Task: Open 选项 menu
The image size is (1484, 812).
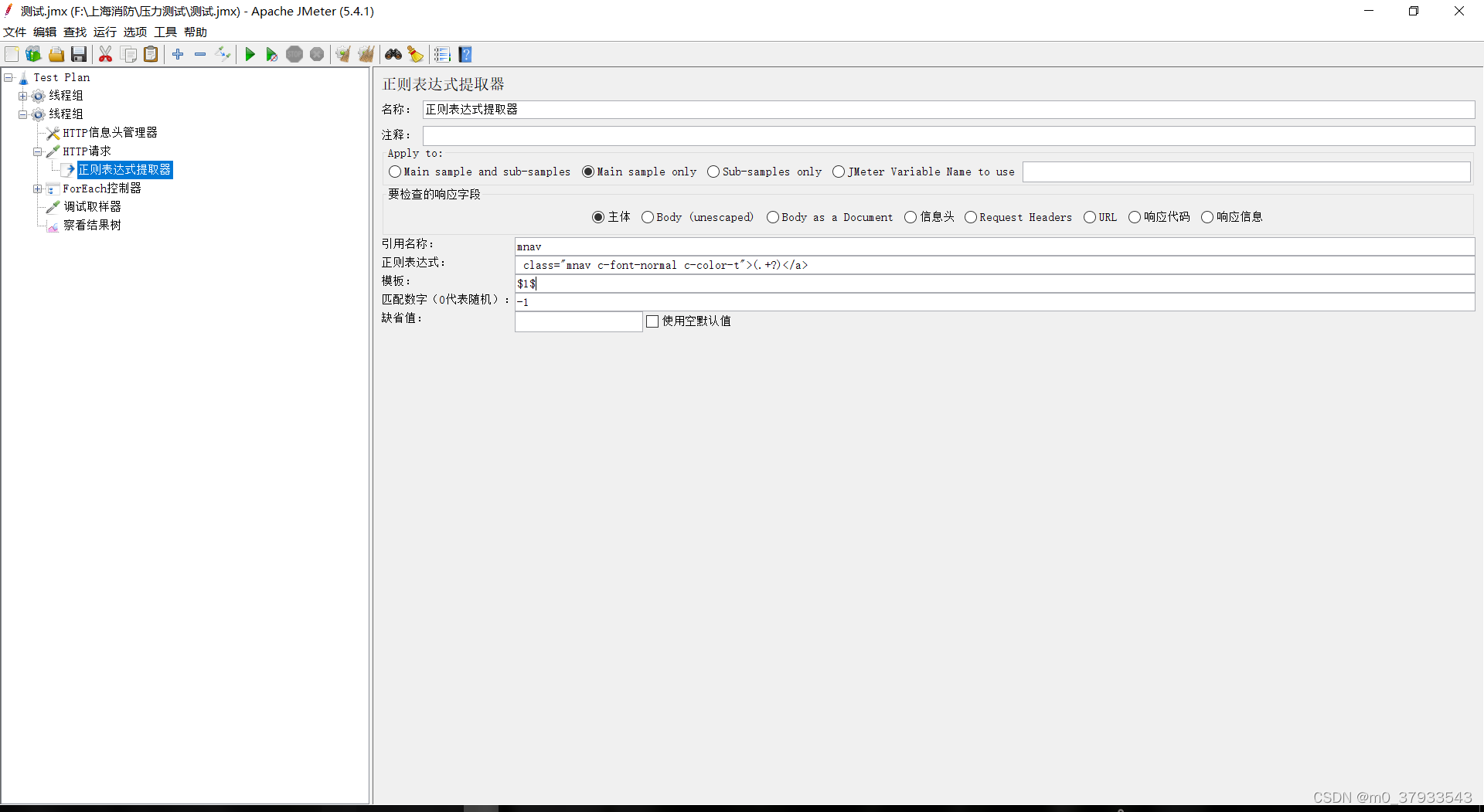Action: [135, 32]
